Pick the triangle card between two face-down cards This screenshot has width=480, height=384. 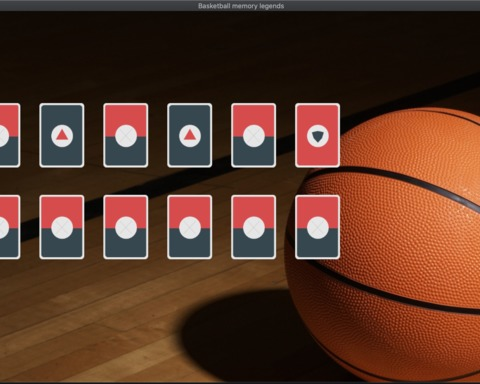pyautogui.click(x=189, y=135)
